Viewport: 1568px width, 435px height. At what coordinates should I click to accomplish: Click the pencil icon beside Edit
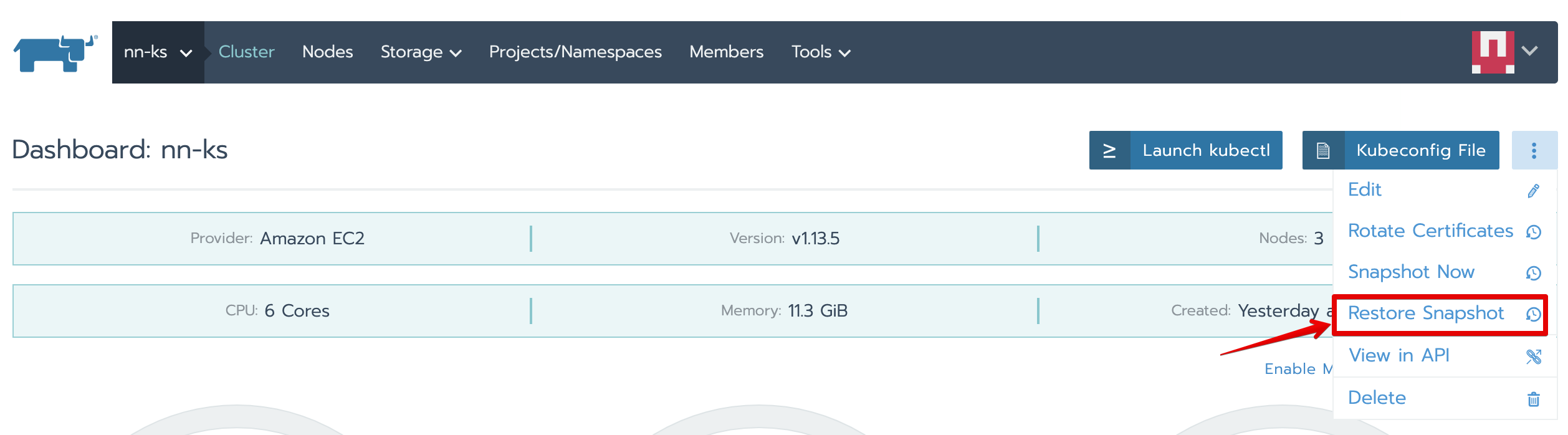point(1533,191)
